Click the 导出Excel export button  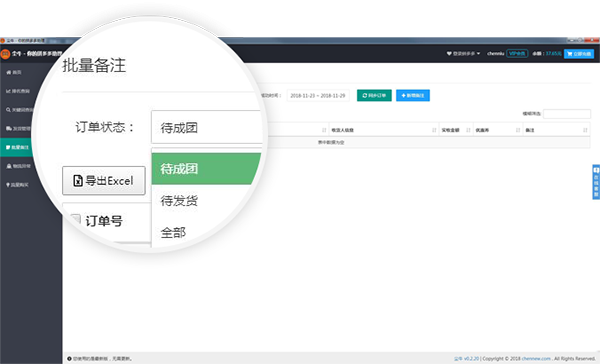click(x=104, y=180)
